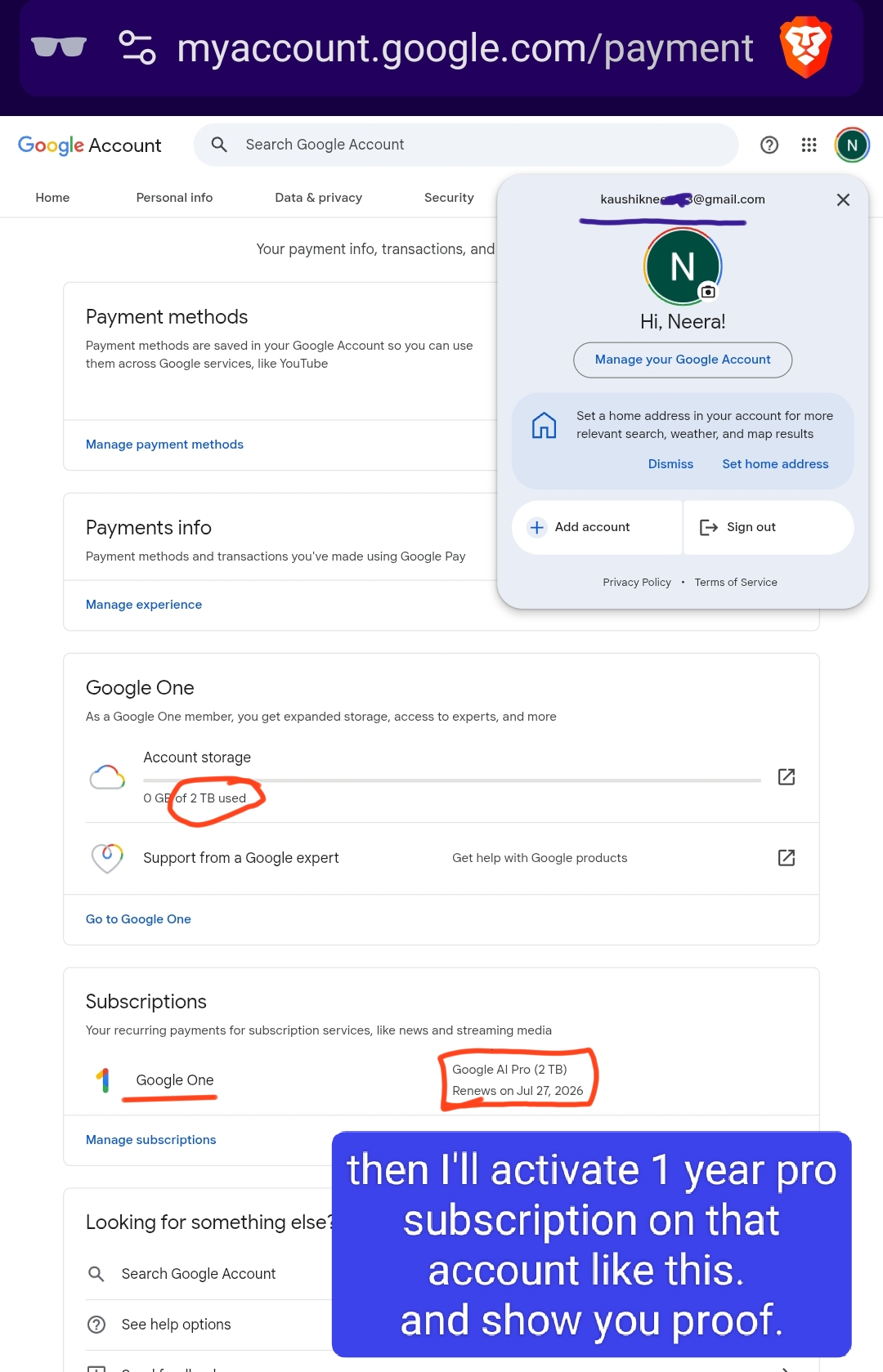883x1372 pixels.
Task: Click the help question mark icon
Action: point(769,145)
